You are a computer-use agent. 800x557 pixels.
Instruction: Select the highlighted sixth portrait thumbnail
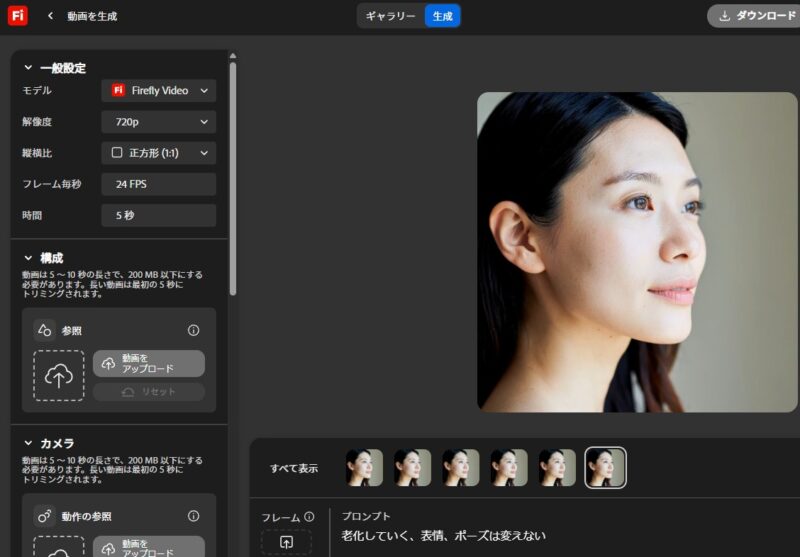(x=605, y=468)
